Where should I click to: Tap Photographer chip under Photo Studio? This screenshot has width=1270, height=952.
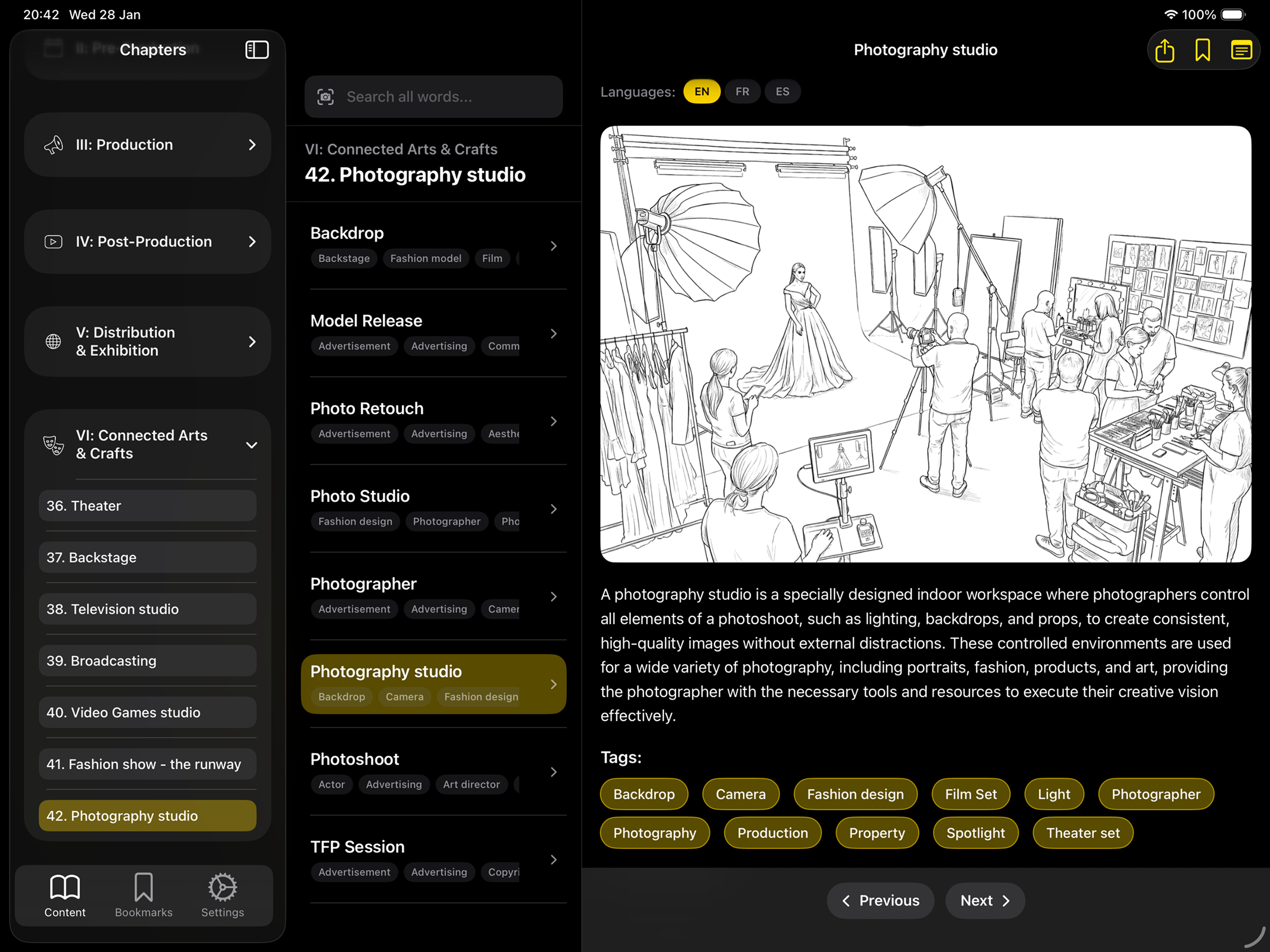click(447, 522)
